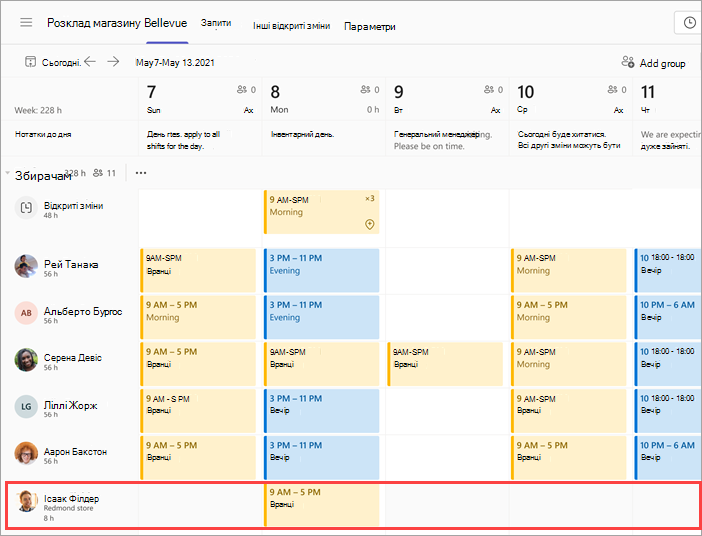Open Альберто Бургос's Sunday 9 AM – 5 PM shift

[198, 317]
